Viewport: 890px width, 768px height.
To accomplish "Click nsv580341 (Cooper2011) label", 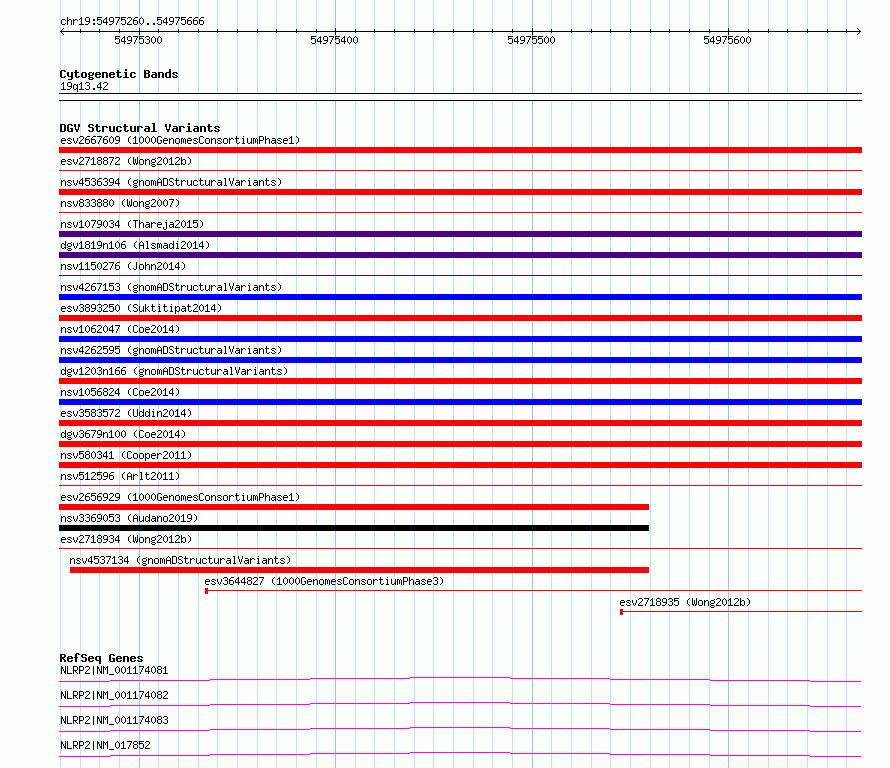I will click(x=126, y=455).
